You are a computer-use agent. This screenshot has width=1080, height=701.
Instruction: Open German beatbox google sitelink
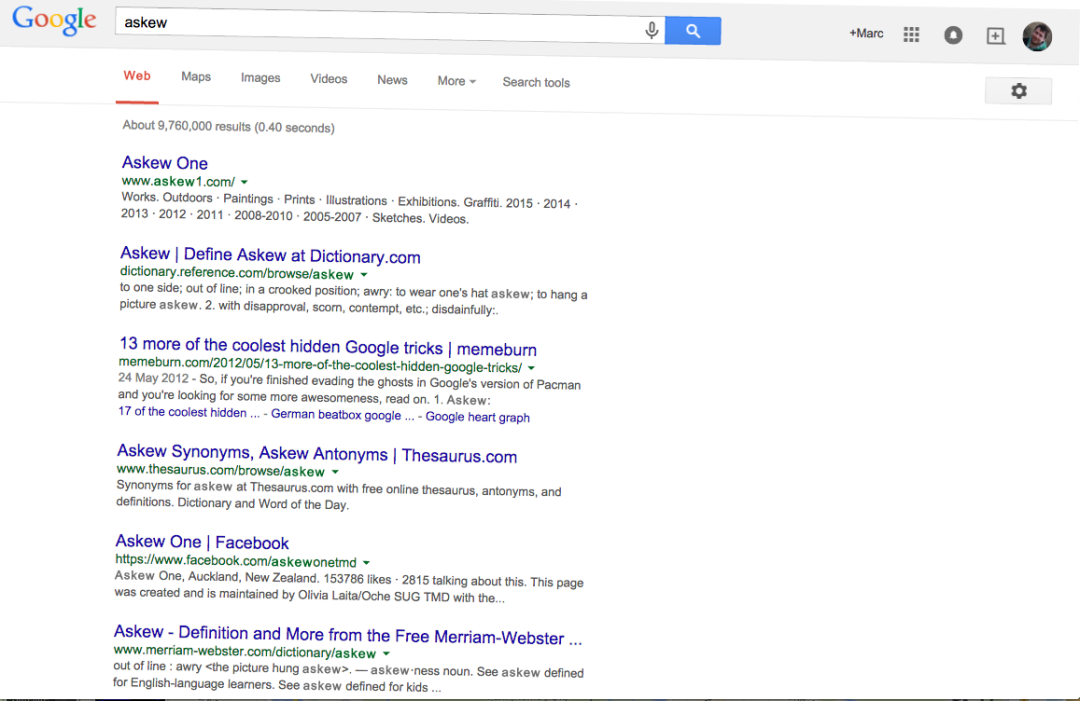click(342, 415)
